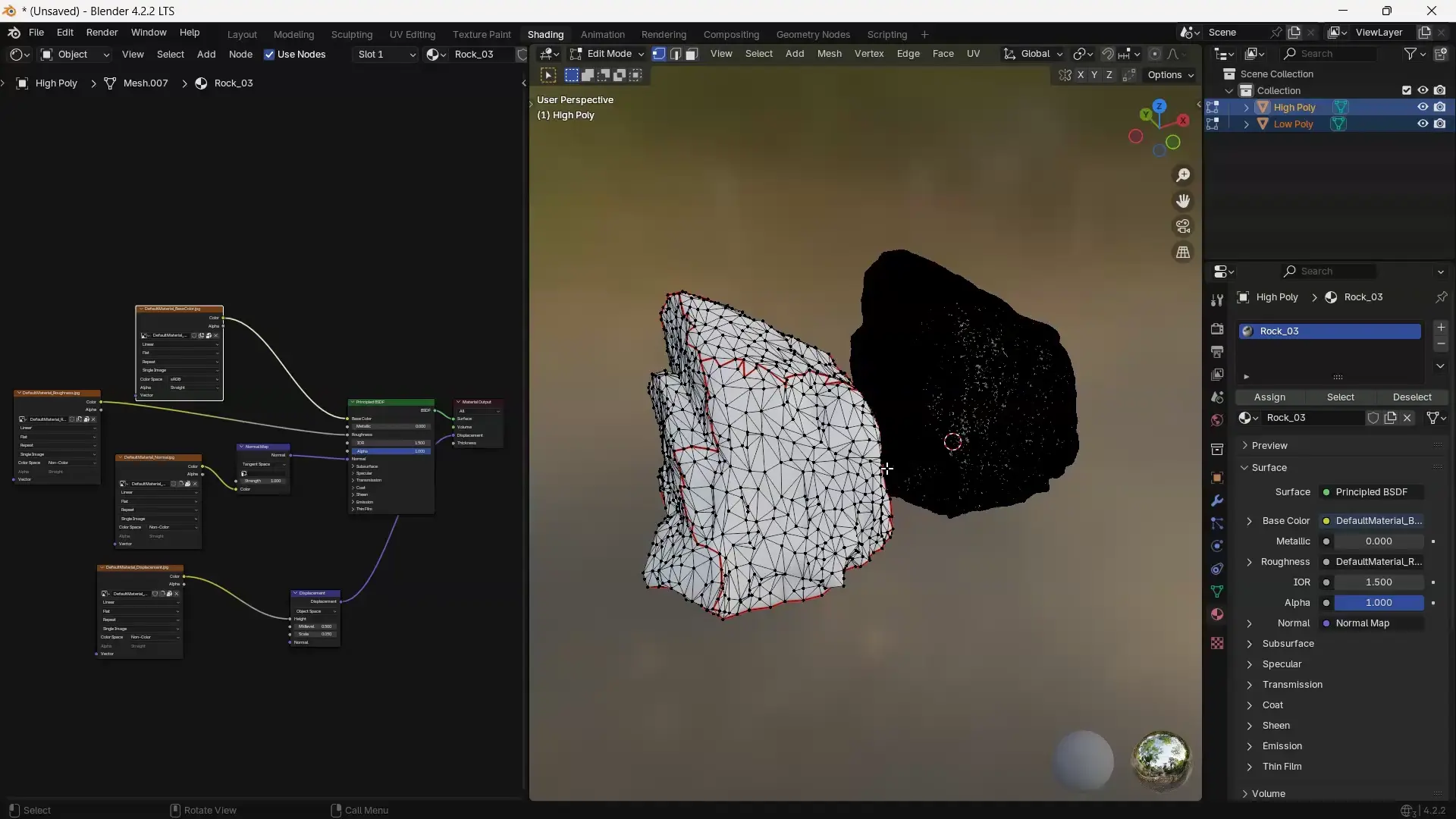Switch to face selection mode icon
1456x819 pixels.
692,54
